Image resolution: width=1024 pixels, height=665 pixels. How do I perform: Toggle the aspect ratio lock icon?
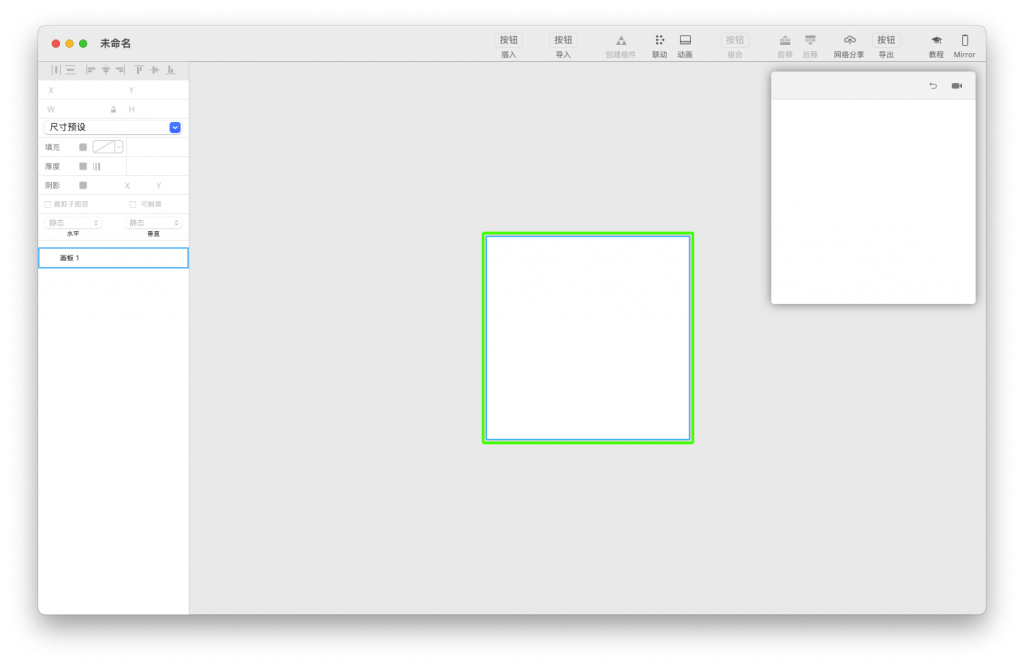click(113, 110)
